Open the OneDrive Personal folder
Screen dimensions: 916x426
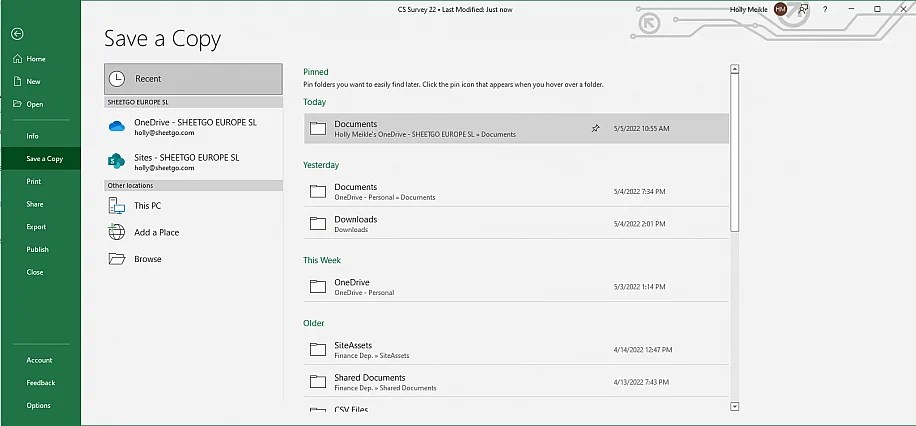click(x=516, y=287)
